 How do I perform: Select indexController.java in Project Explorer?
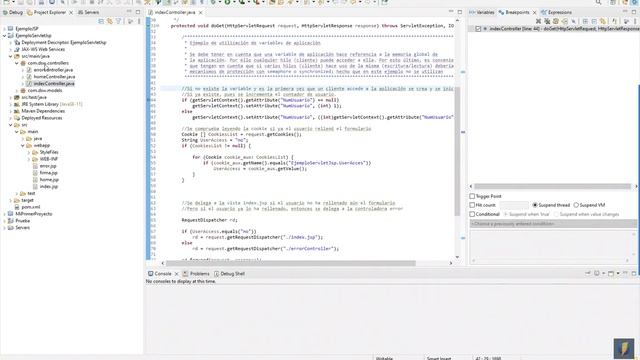click(54, 84)
